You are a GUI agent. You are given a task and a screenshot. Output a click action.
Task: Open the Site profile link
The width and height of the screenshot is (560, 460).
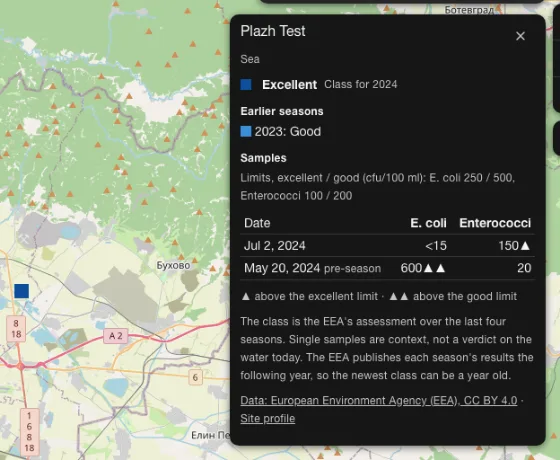click(x=268, y=418)
